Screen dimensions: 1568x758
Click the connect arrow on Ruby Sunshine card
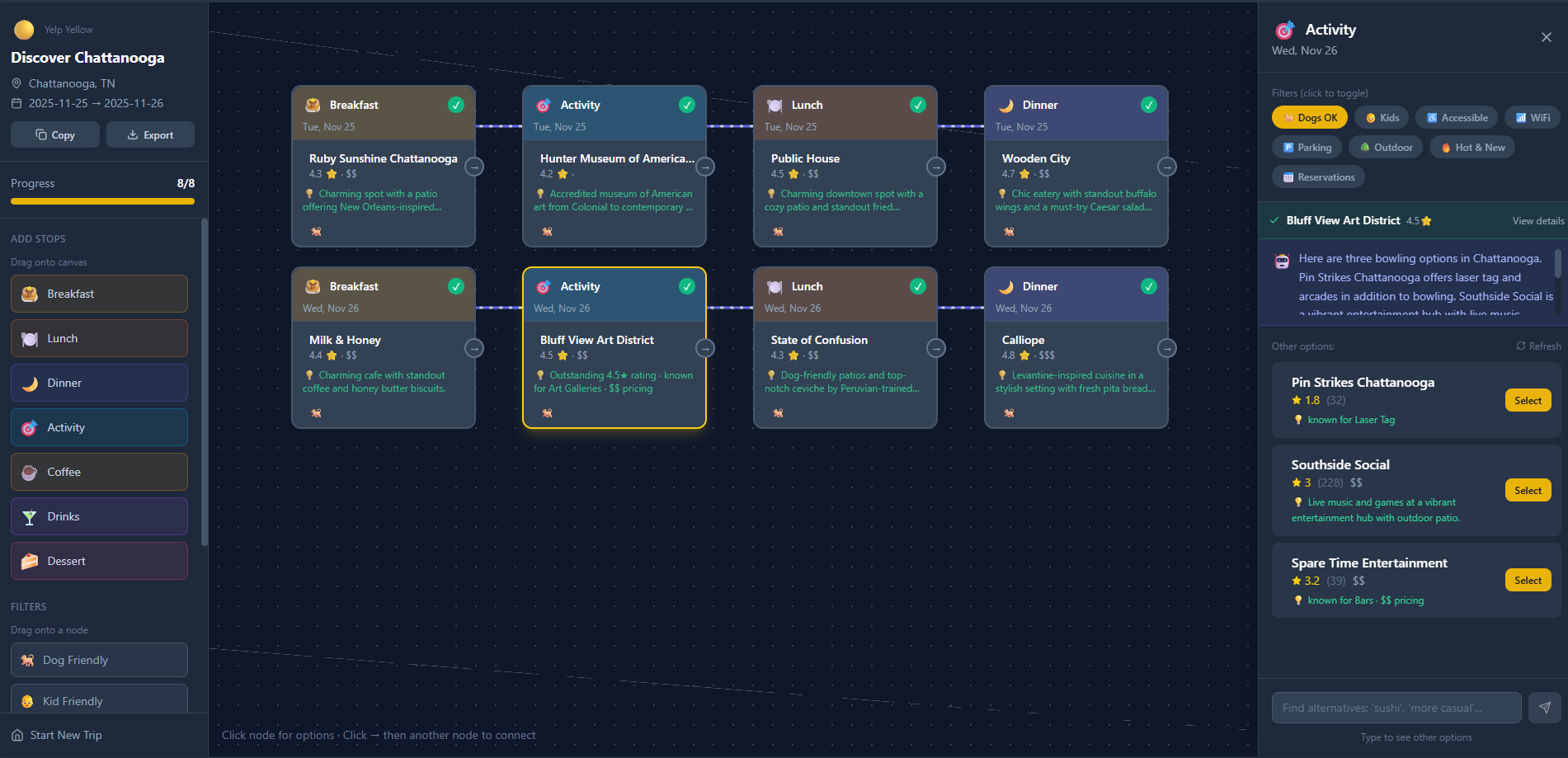(x=474, y=167)
